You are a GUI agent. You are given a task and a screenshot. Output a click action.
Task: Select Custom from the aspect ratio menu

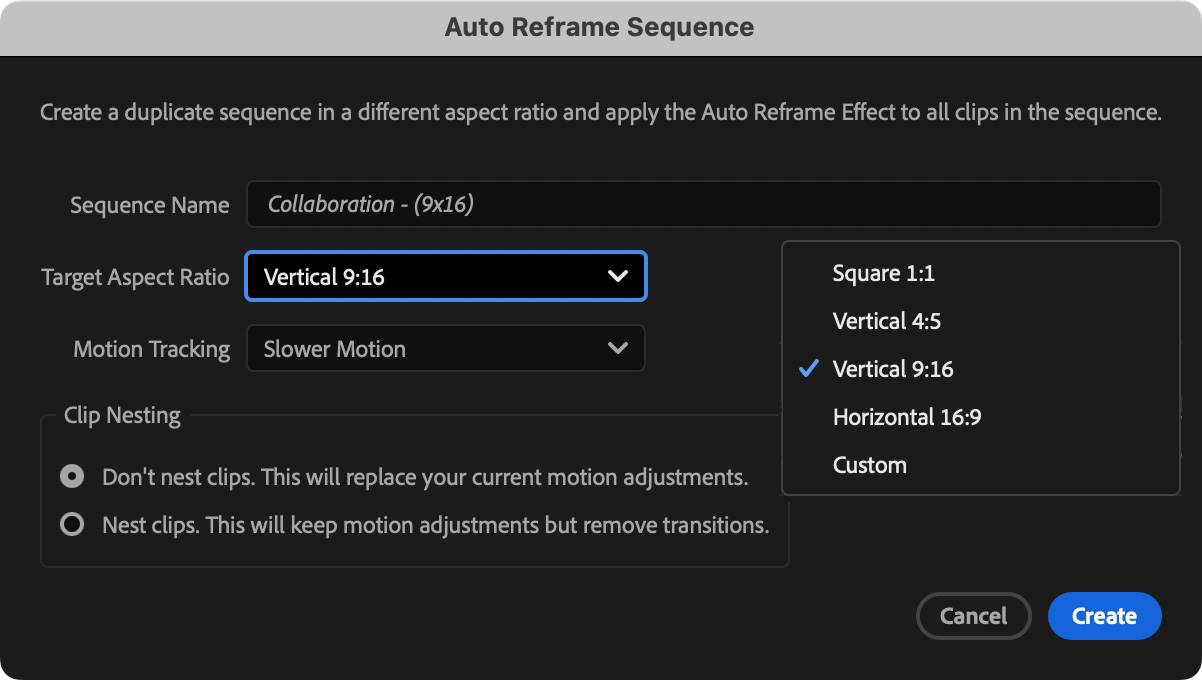(x=869, y=465)
